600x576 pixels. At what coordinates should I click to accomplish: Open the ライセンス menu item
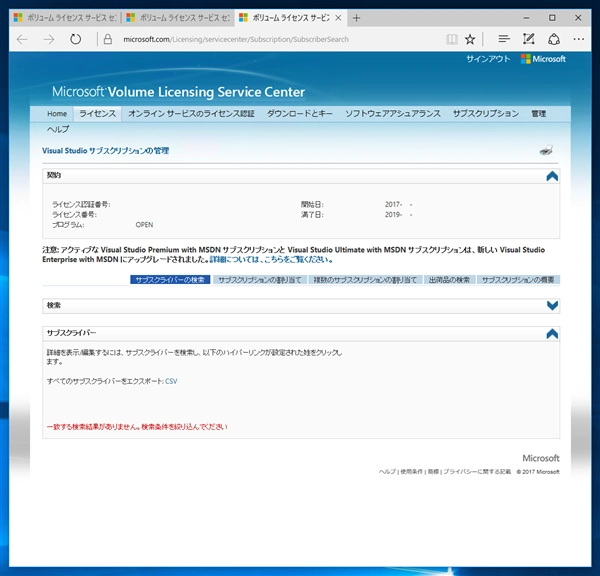tap(98, 114)
